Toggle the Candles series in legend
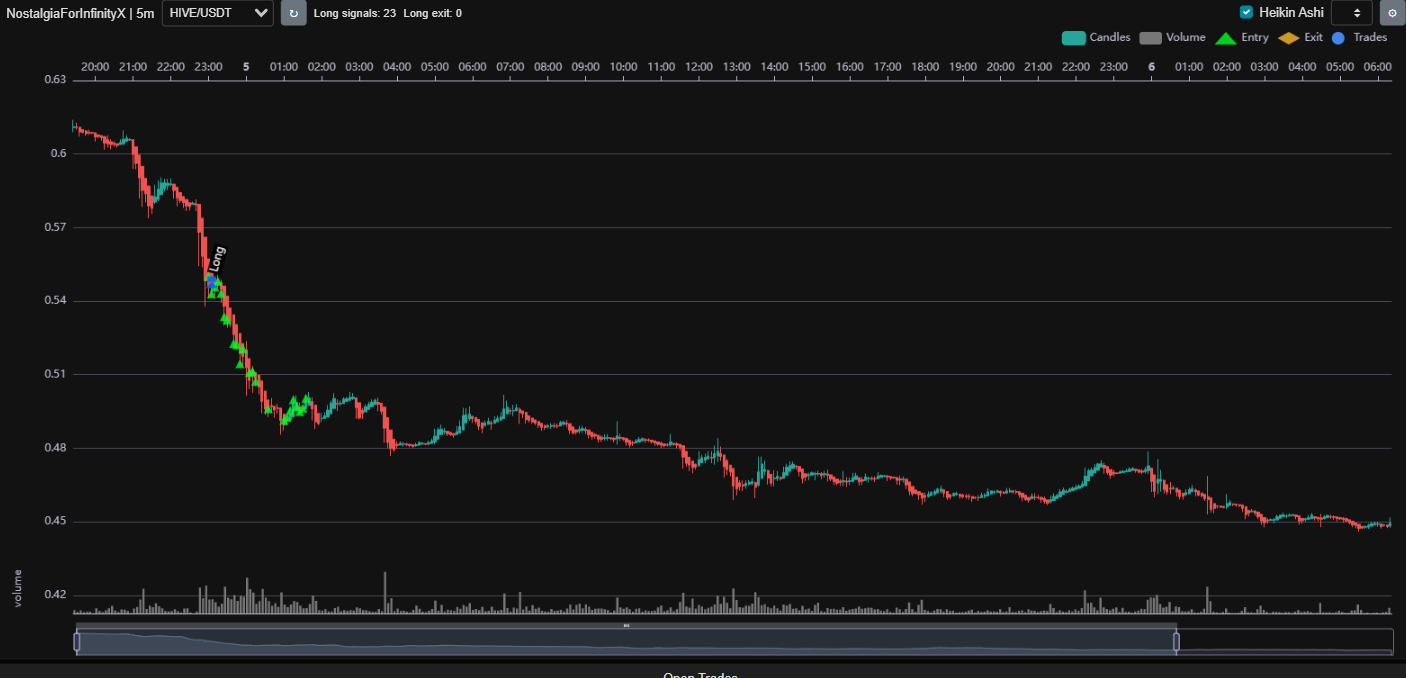The width and height of the screenshot is (1406, 678). tap(1096, 38)
